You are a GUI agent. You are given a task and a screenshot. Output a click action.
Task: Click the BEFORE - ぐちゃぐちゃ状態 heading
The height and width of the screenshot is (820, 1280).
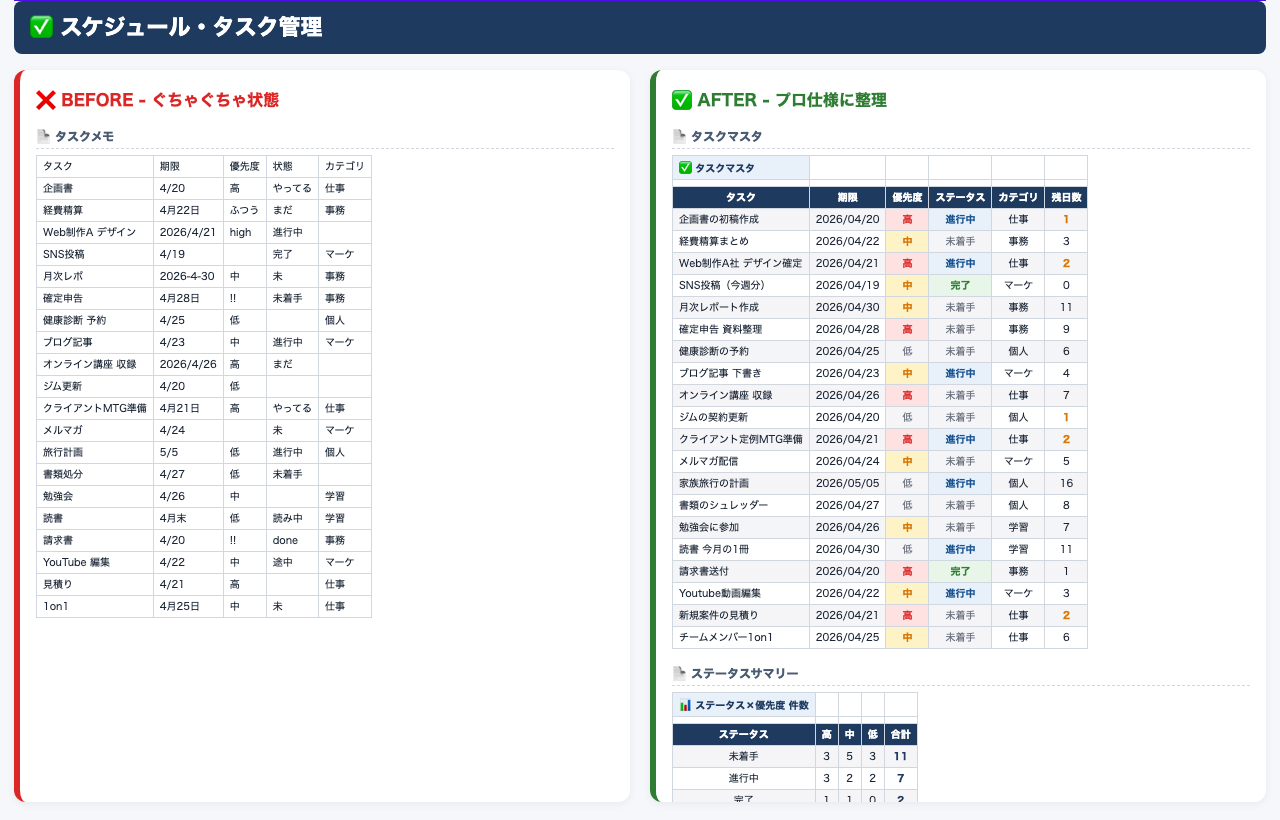click(170, 100)
